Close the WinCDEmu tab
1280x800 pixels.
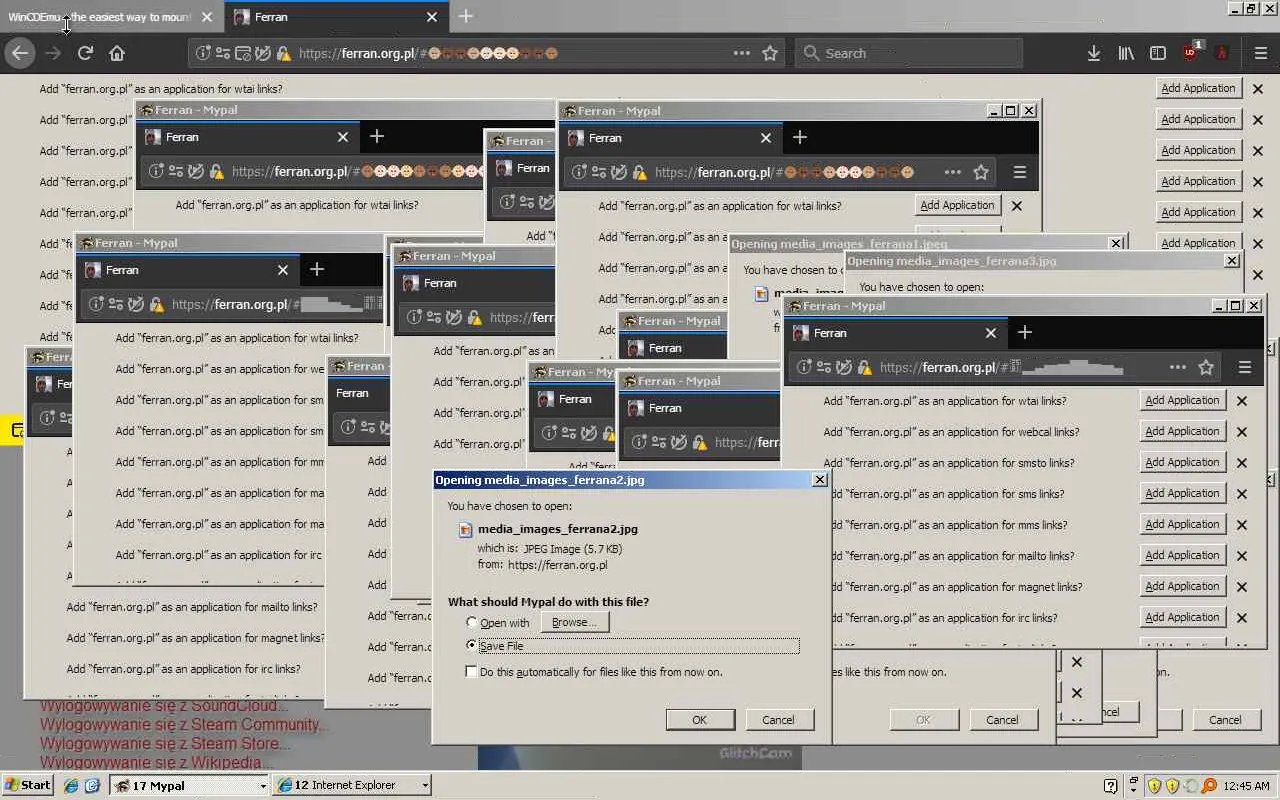tap(207, 17)
